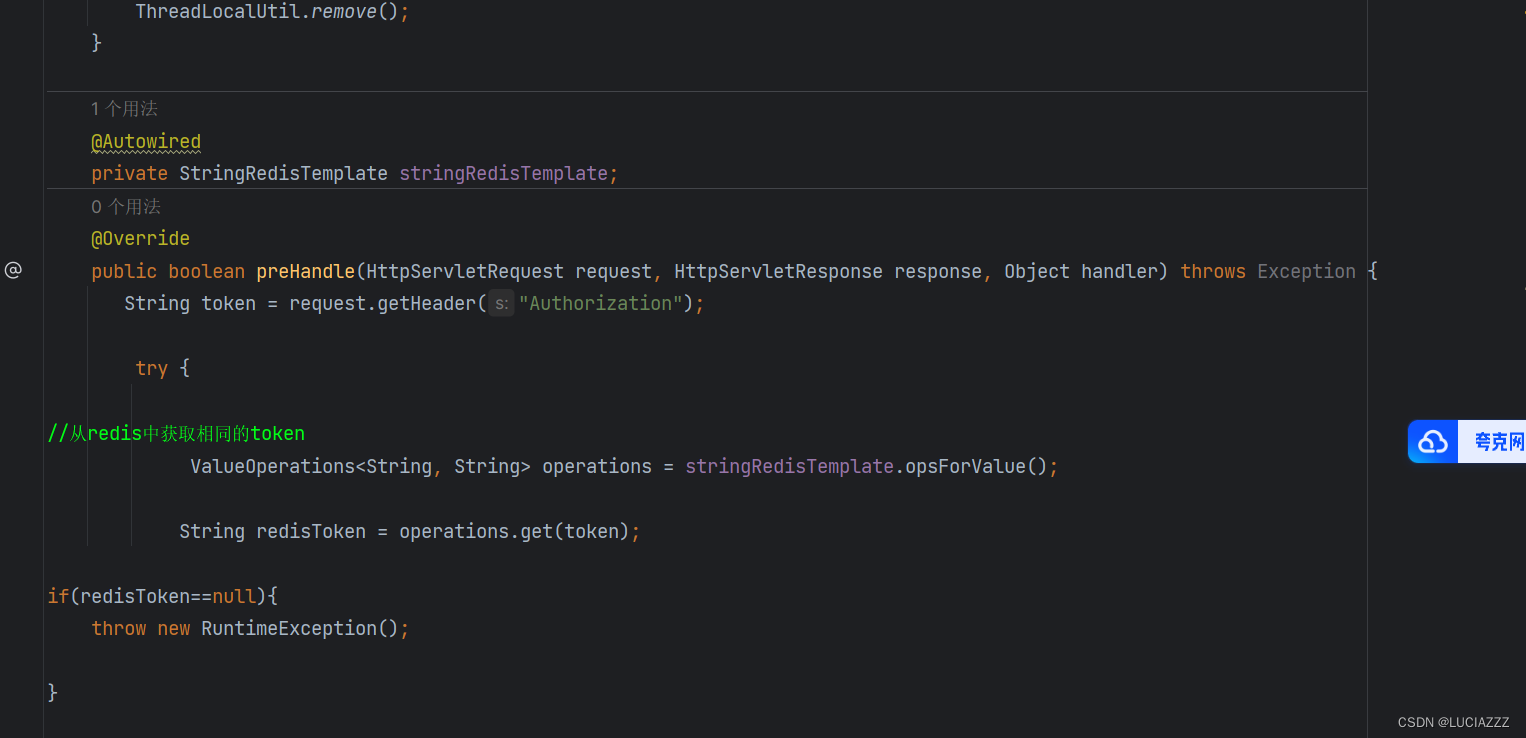Click the private keyword

coord(129,173)
